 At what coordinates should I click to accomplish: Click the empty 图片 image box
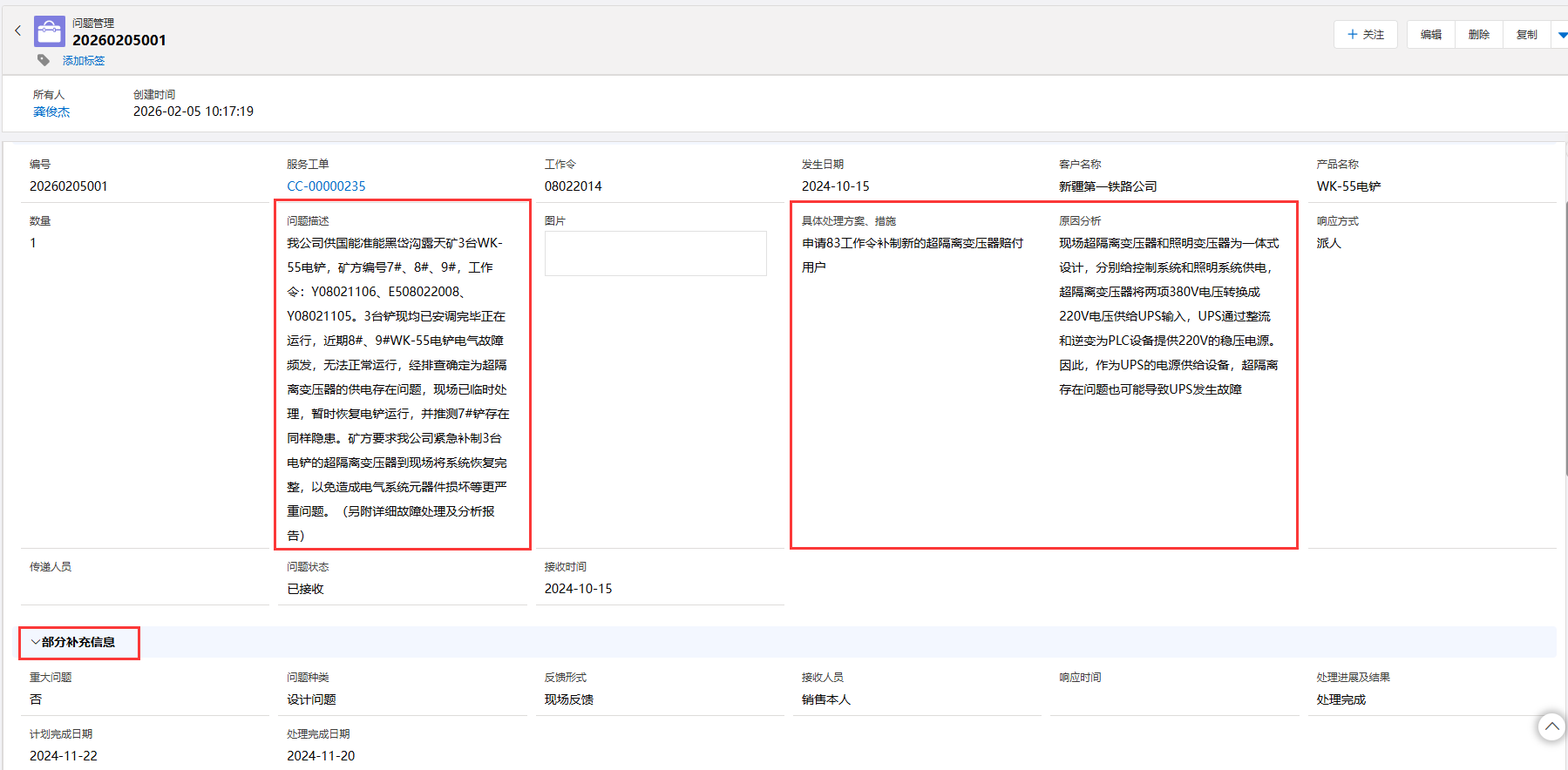tap(655, 253)
